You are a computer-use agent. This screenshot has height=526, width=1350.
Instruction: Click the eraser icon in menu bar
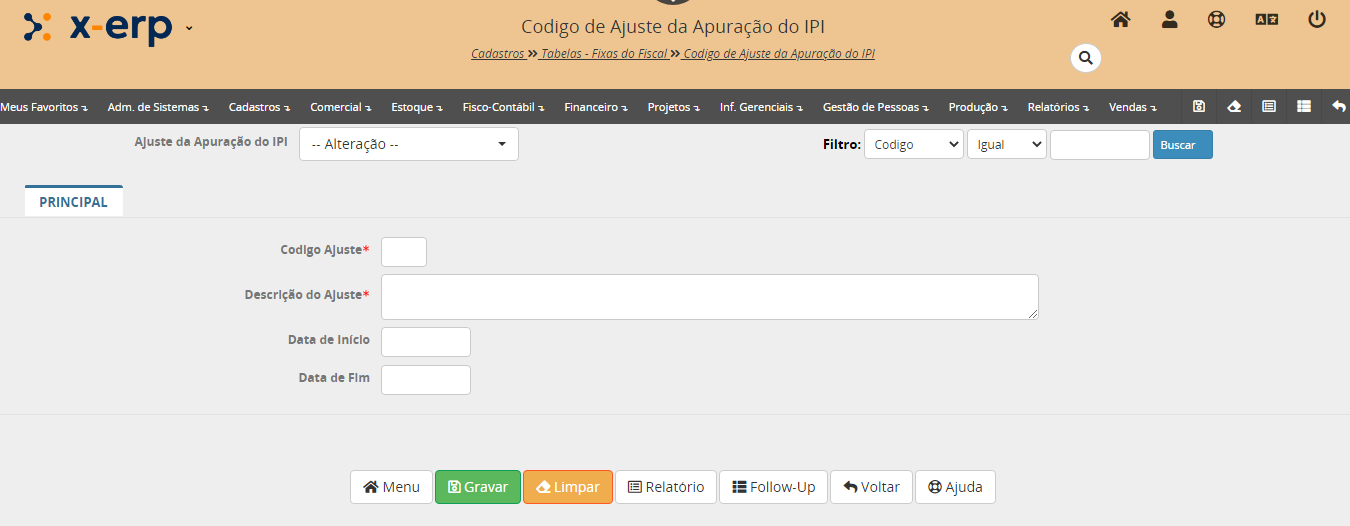1234,106
